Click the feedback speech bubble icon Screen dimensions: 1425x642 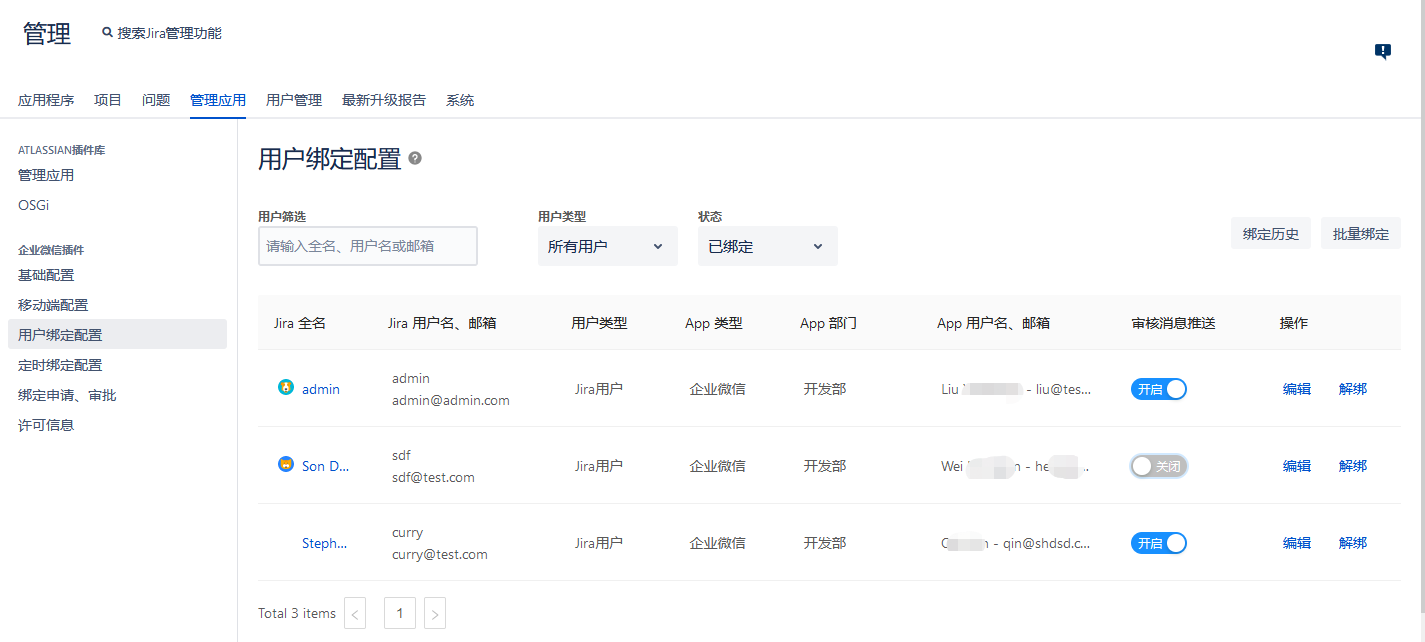[1383, 52]
